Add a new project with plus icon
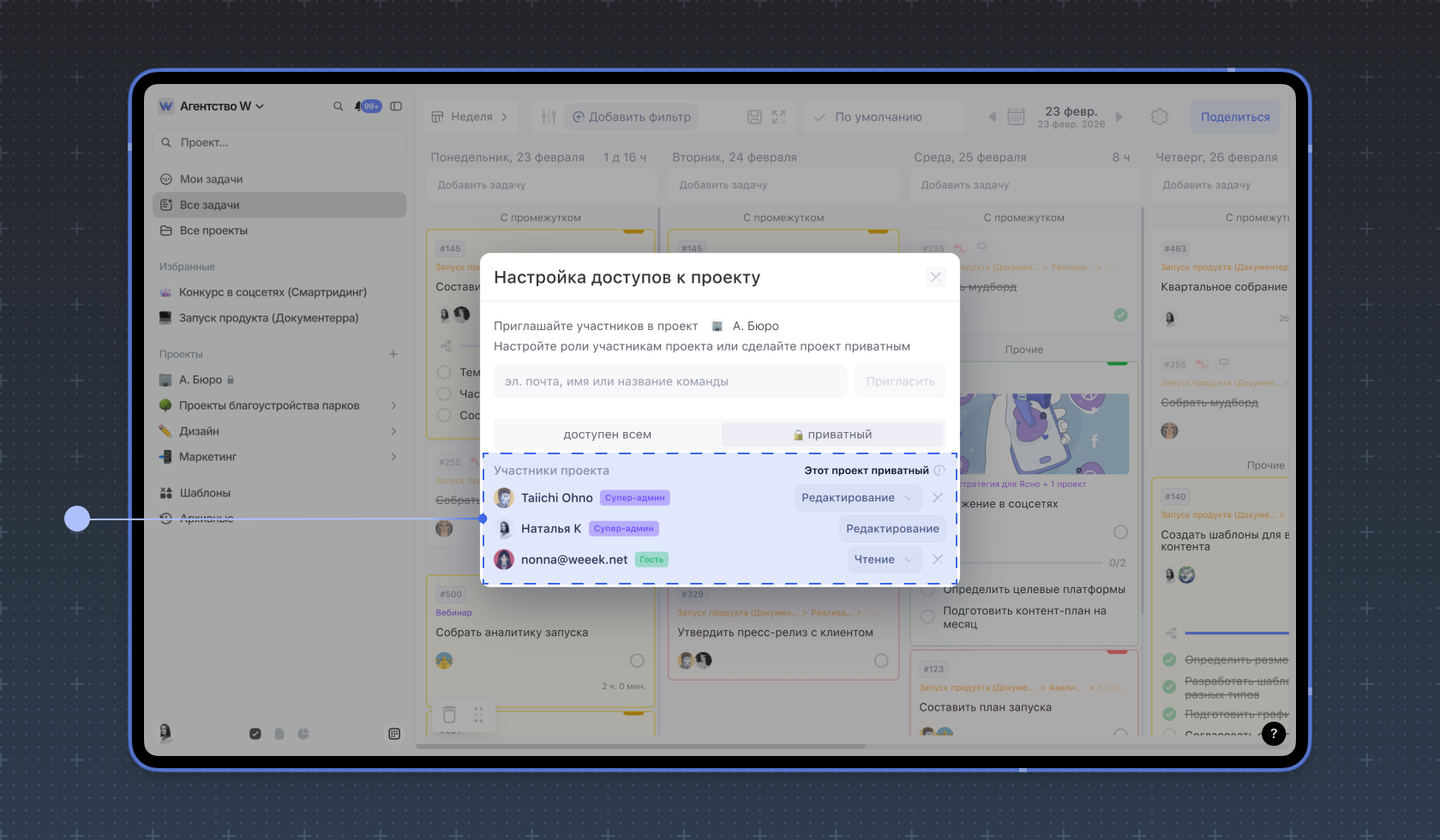1440x840 pixels. point(393,354)
